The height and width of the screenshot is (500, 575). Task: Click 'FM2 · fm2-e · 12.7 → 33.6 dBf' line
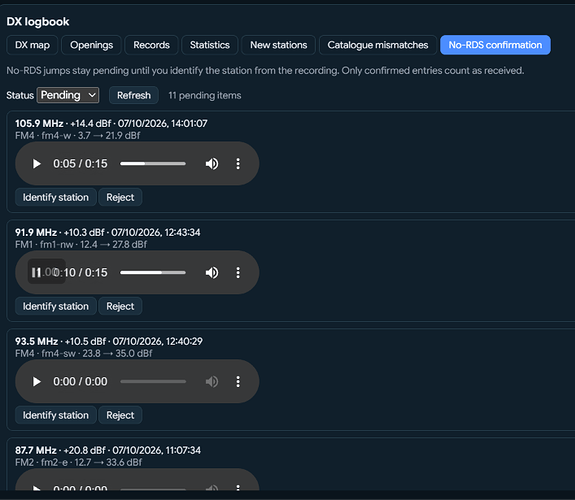point(78,463)
